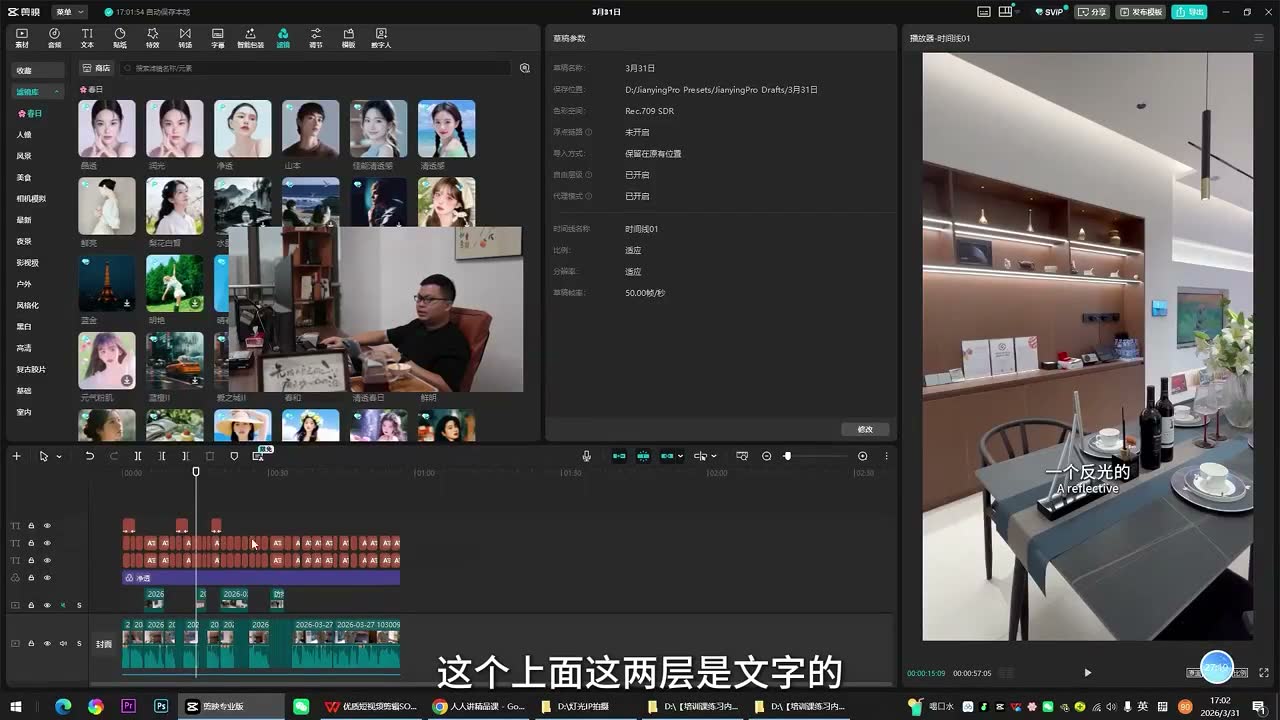Screen dimensions: 1280x720
Task: Split the clip at the playhead
Action: [138, 456]
